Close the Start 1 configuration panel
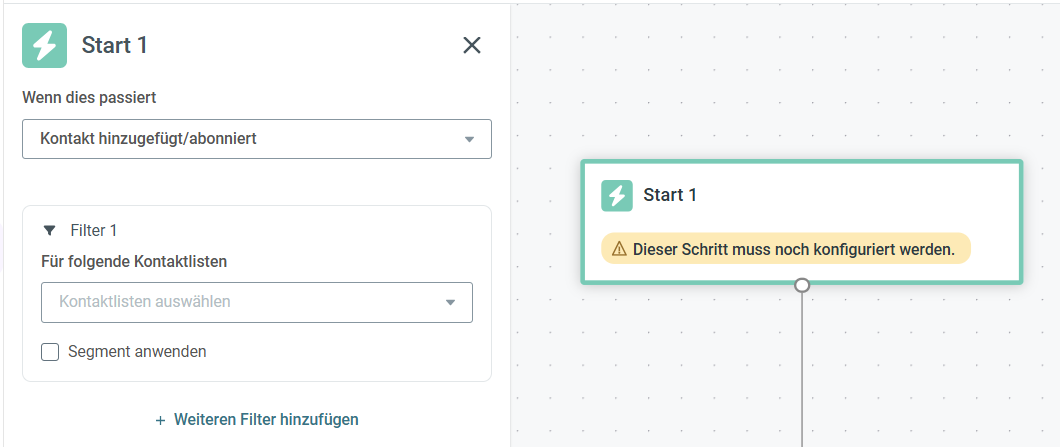The height and width of the screenshot is (447, 1060). coord(471,45)
